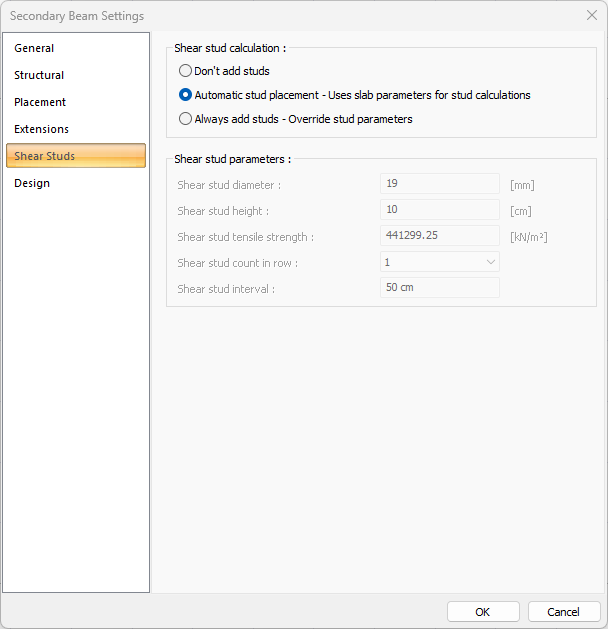
Task: Click the "Shear stud calculation" group heading
Action: point(230,48)
